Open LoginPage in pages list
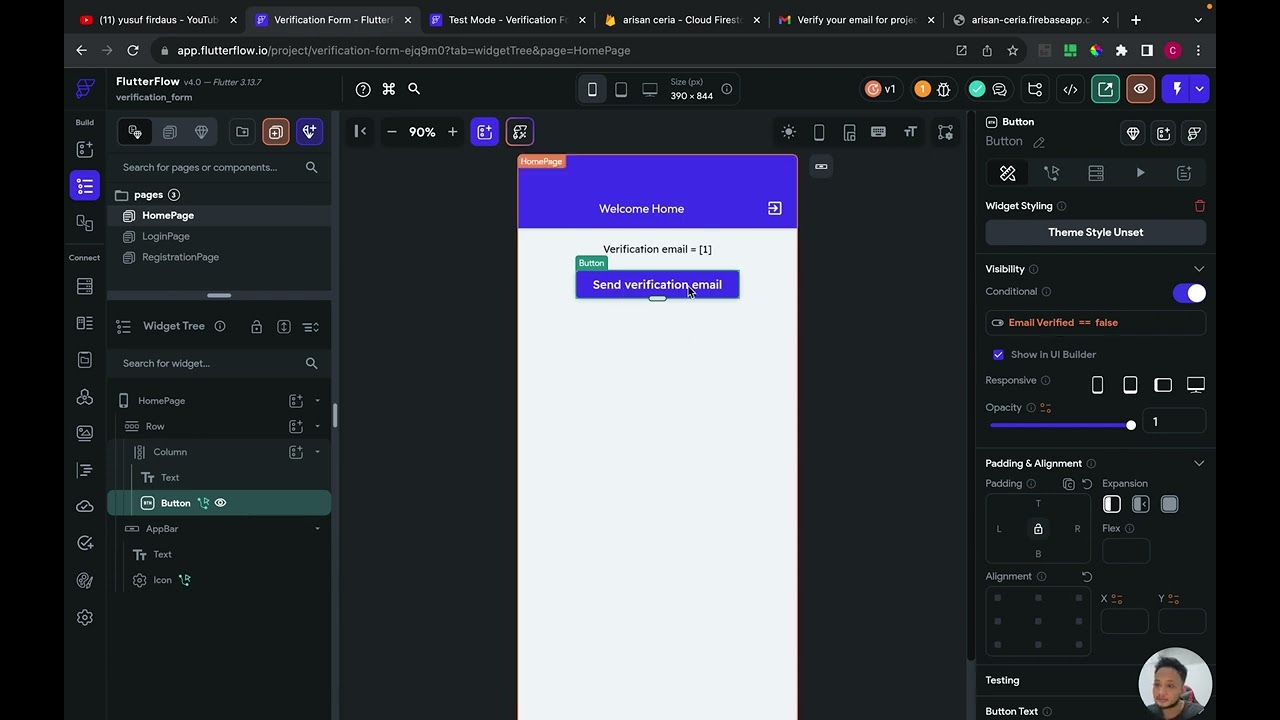Screen dimensions: 1280x720 tap(166, 237)
